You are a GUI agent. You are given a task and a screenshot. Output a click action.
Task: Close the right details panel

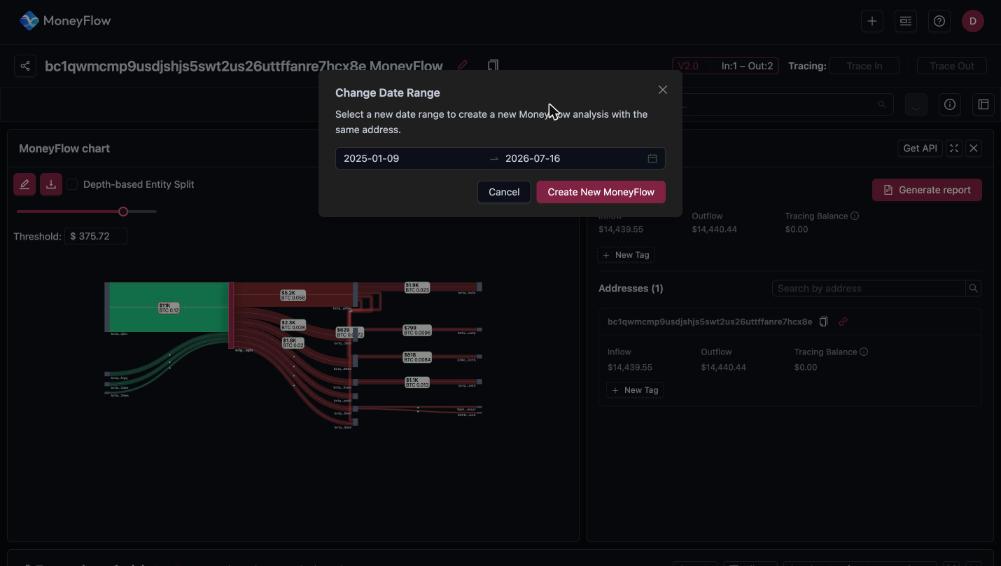pyautogui.click(x=974, y=148)
